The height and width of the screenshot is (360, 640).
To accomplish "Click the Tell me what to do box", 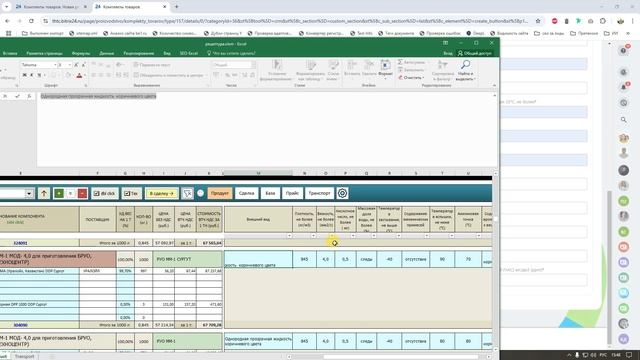I will tap(231, 53).
